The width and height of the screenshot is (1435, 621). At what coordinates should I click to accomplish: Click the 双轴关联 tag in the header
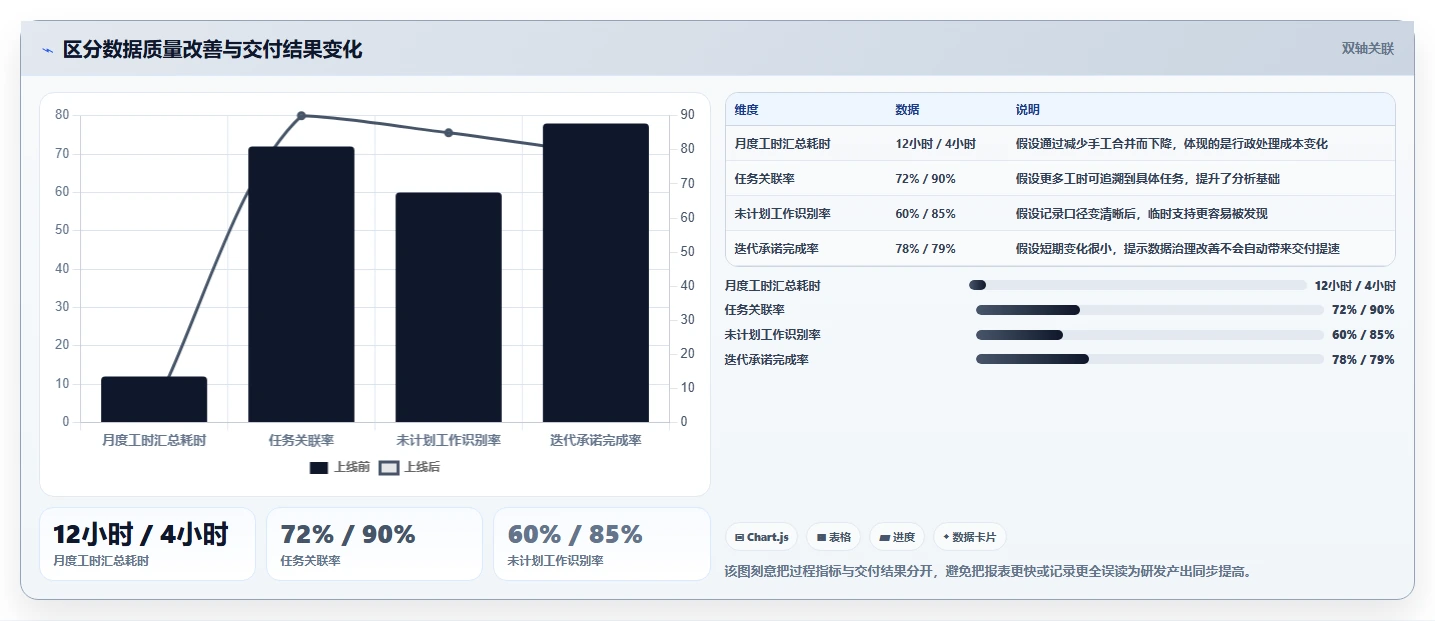1367,48
